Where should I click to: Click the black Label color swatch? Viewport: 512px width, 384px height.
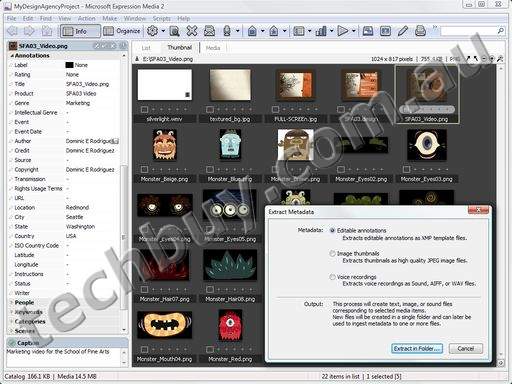69,65
